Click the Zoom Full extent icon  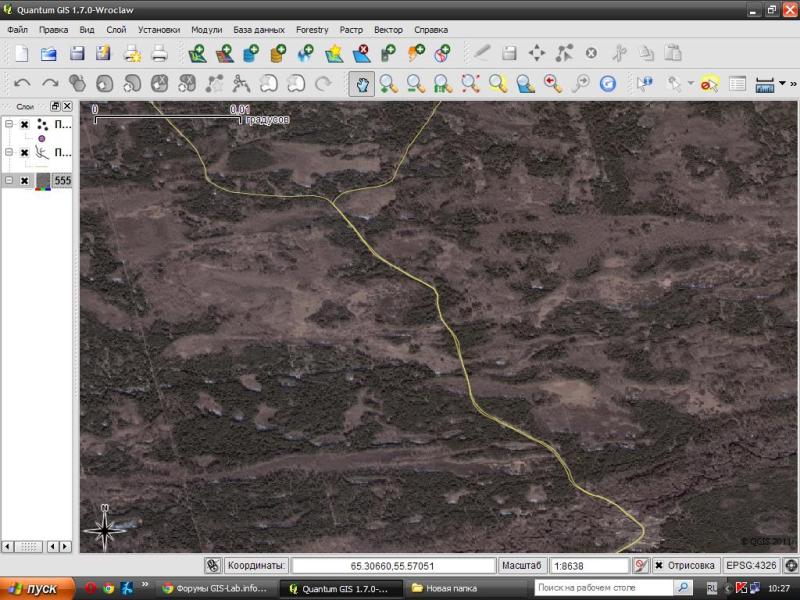[470, 84]
